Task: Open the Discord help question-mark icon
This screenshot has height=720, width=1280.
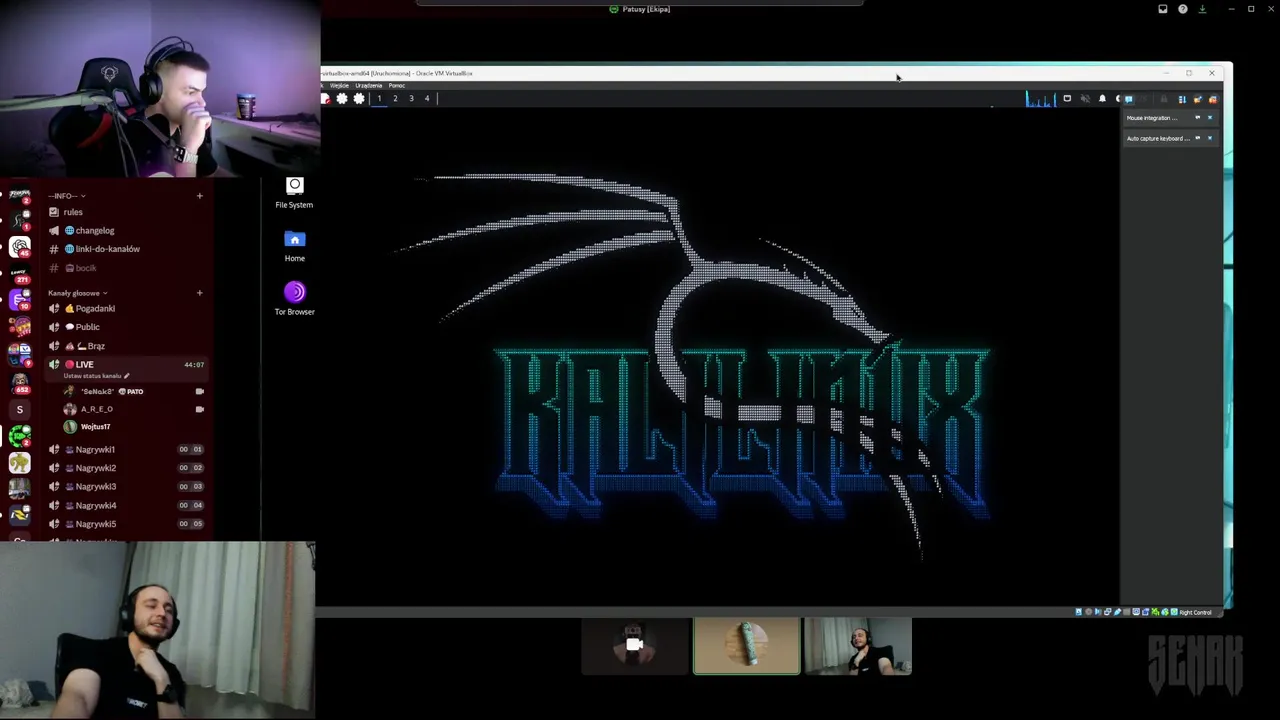Action: pos(1182,9)
